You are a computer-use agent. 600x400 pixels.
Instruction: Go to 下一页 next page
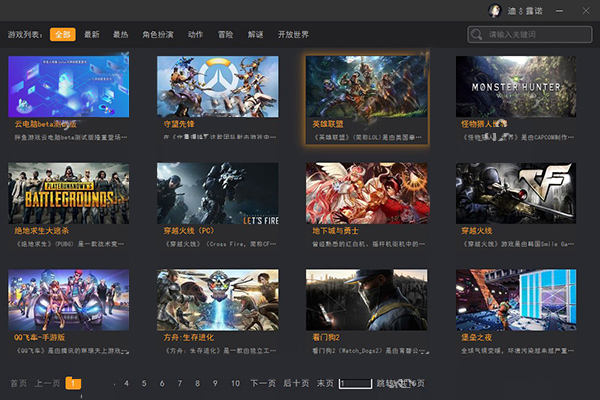click(x=263, y=383)
